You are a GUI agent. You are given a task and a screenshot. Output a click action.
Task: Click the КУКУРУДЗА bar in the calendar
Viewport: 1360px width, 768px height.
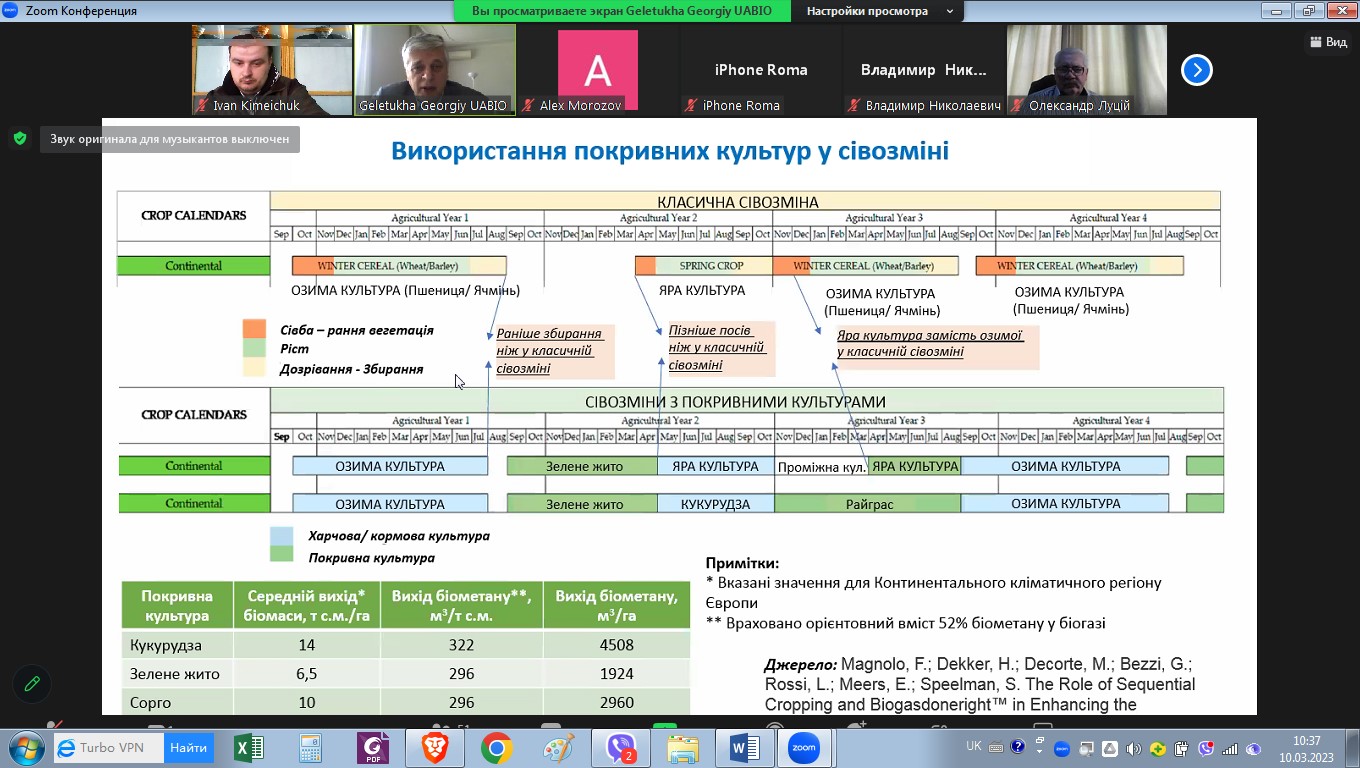[716, 504]
